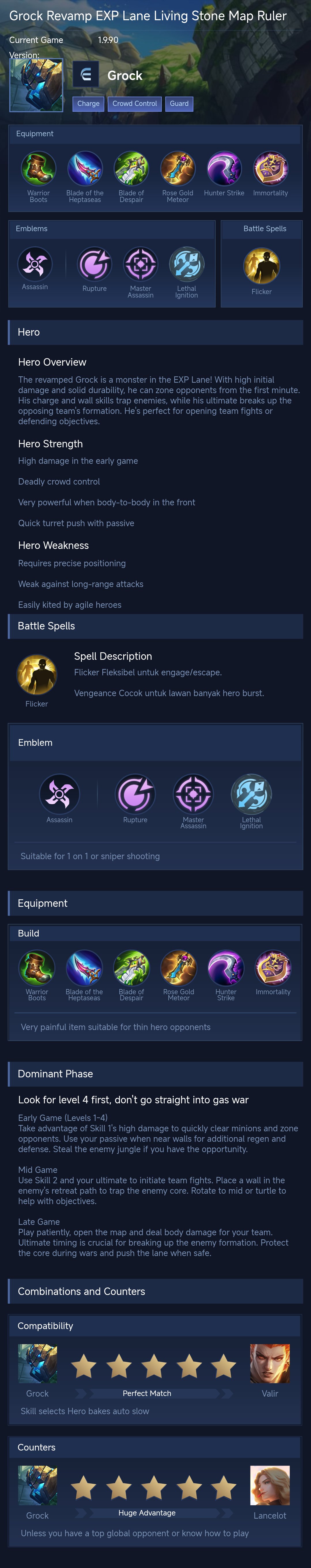Click the Dominant Phase section header
The width and height of the screenshot is (311, 1568).
(x=156, y=1074)
